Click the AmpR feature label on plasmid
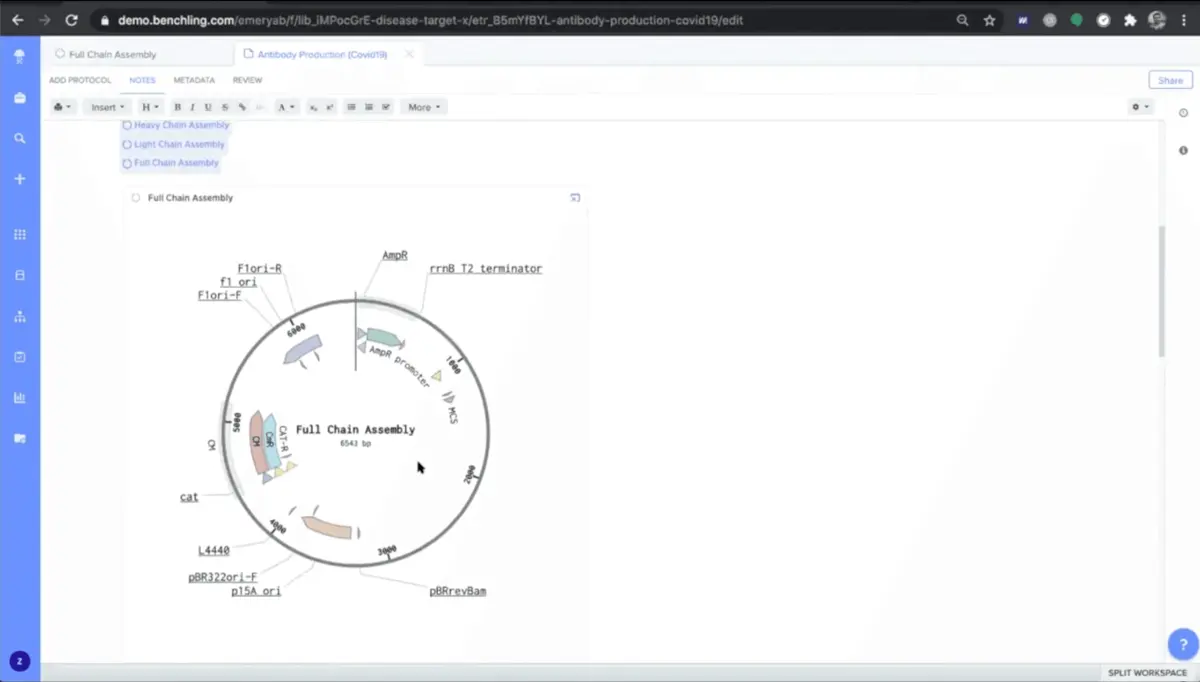The width and height of the screenshot is (1200, 682). tap(395, 256)
